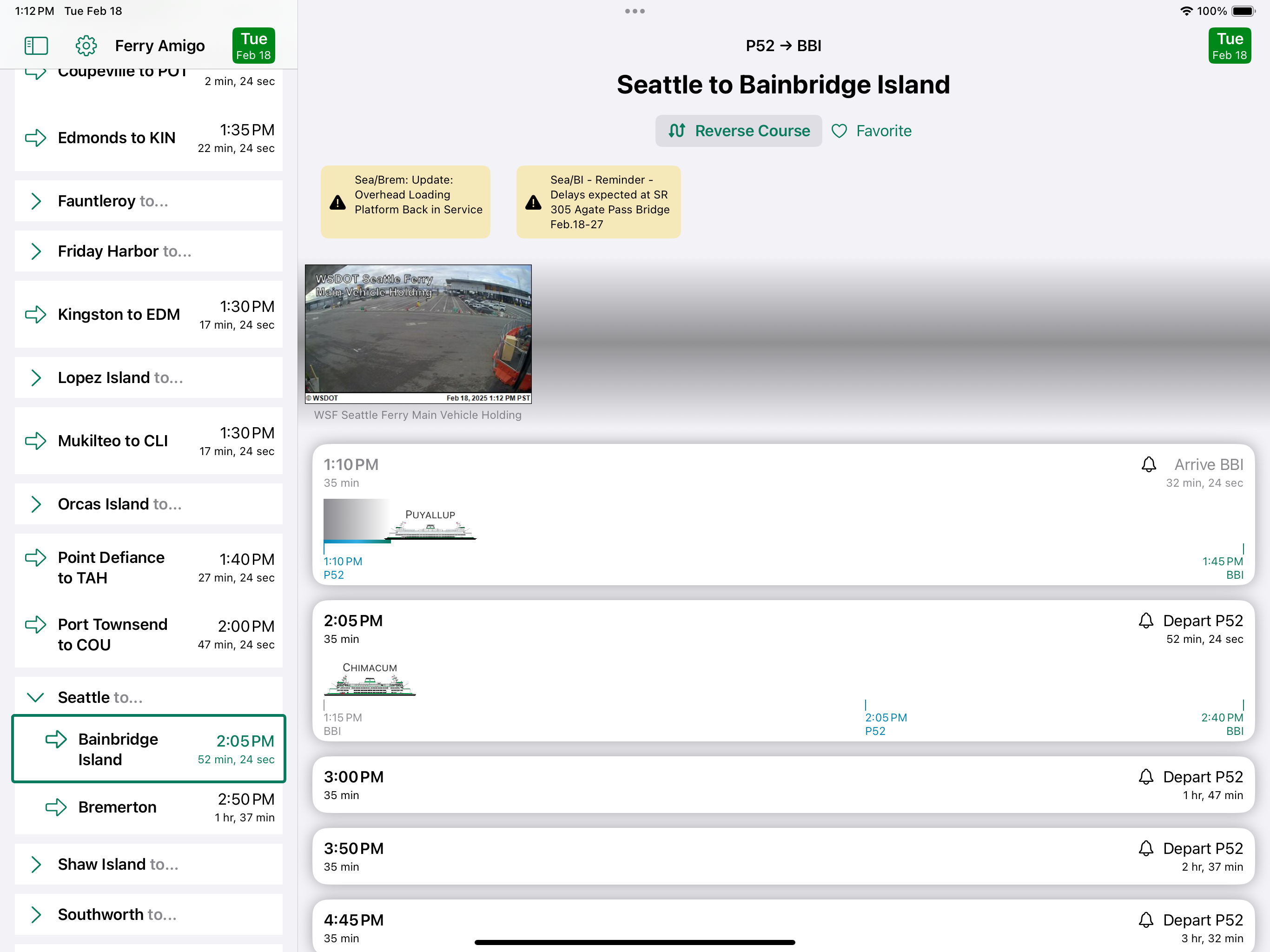The height and width of the screenshot is (952, 1270).
Task: Toggle bell alert for 3:00 PM departure
Action: pos(1145,777)
